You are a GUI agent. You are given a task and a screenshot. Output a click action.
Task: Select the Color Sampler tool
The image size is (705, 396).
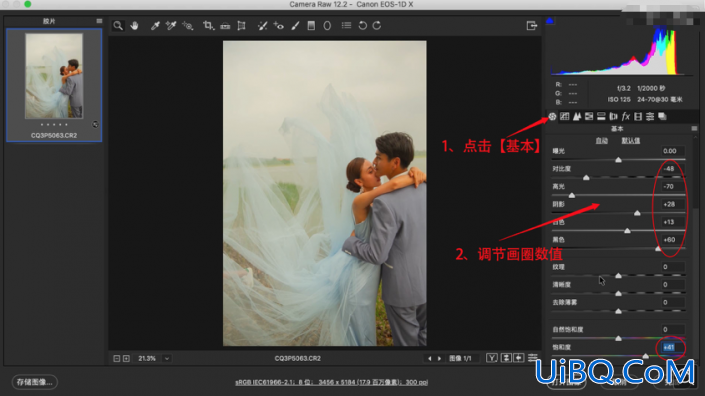(x=171, y=26)
